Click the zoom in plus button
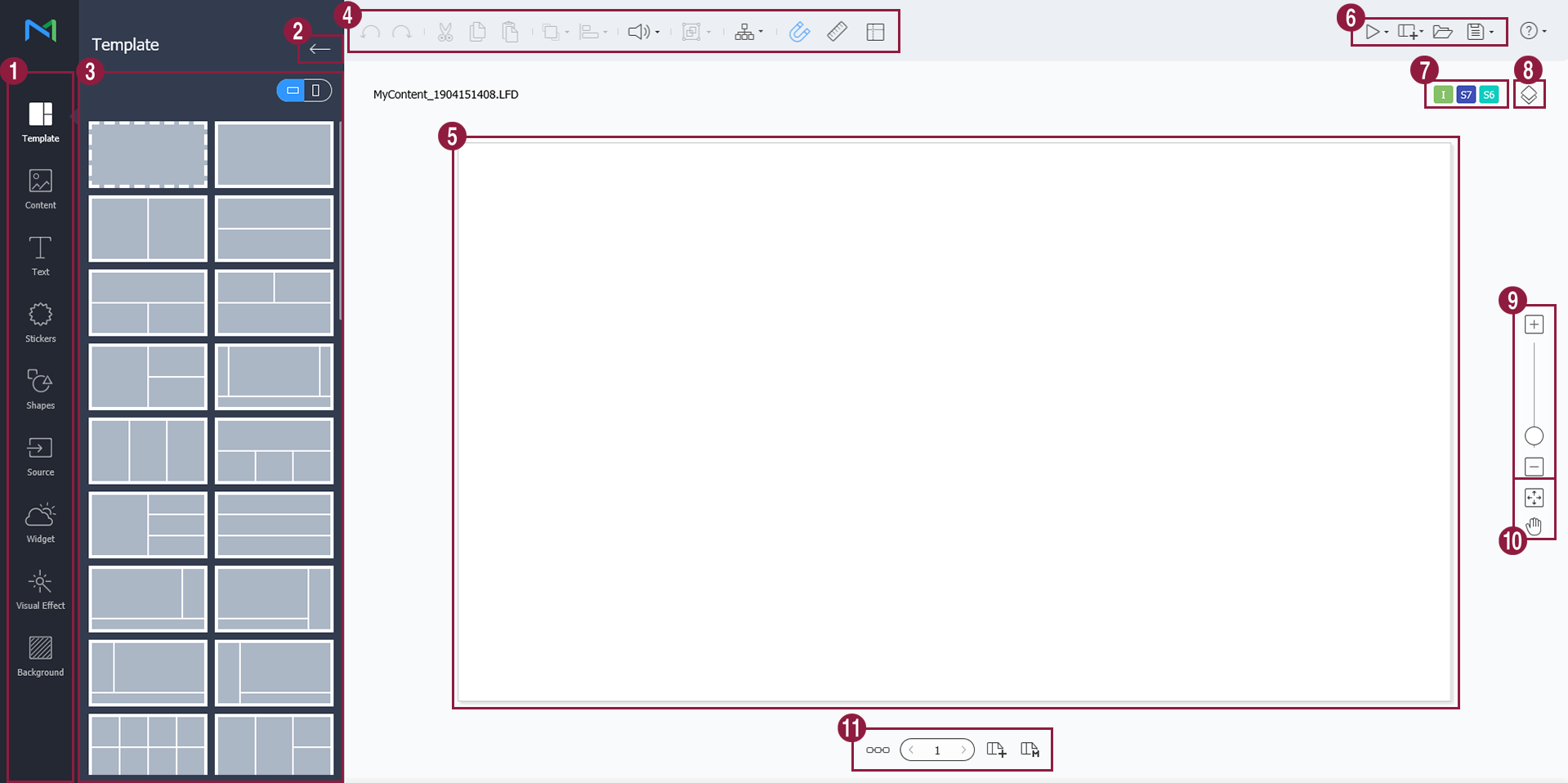The width and height of the screenshot is (1568, 783). (1534, 324)
